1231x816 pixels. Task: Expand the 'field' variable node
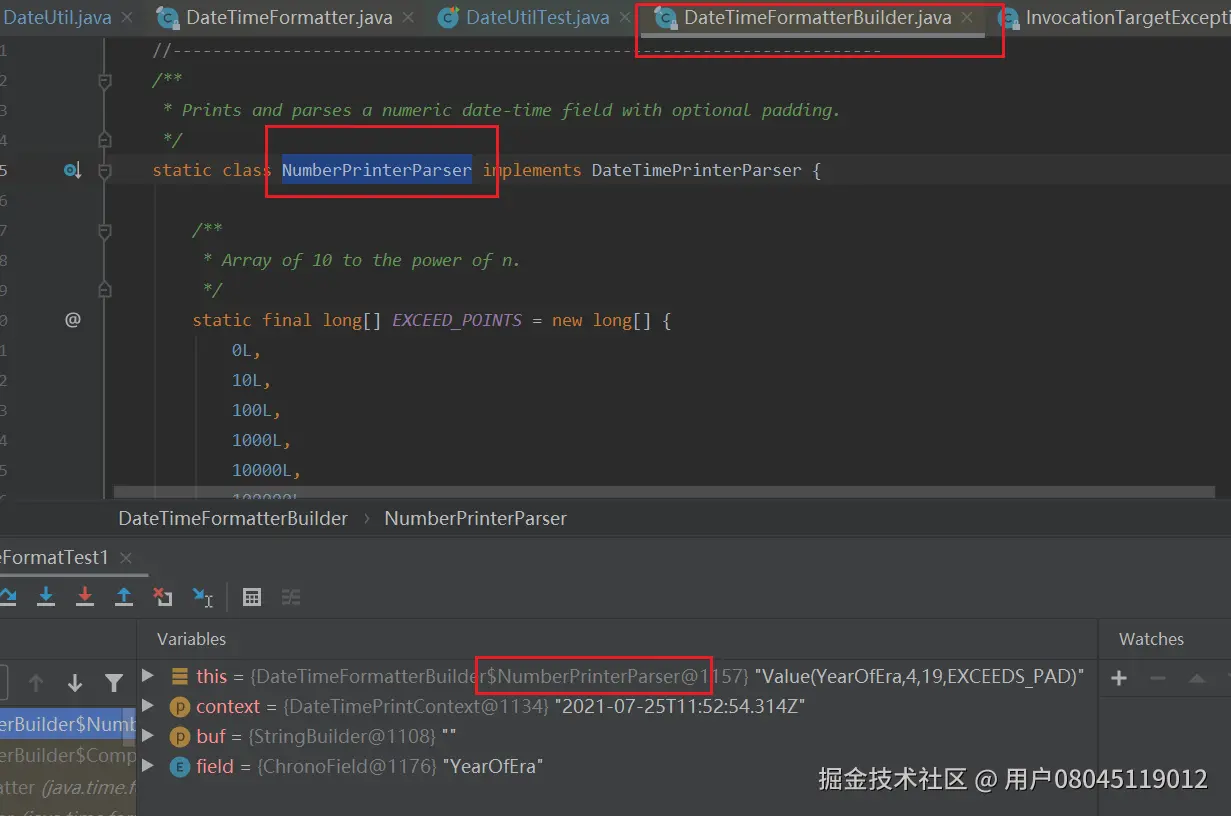coord(148,765)
